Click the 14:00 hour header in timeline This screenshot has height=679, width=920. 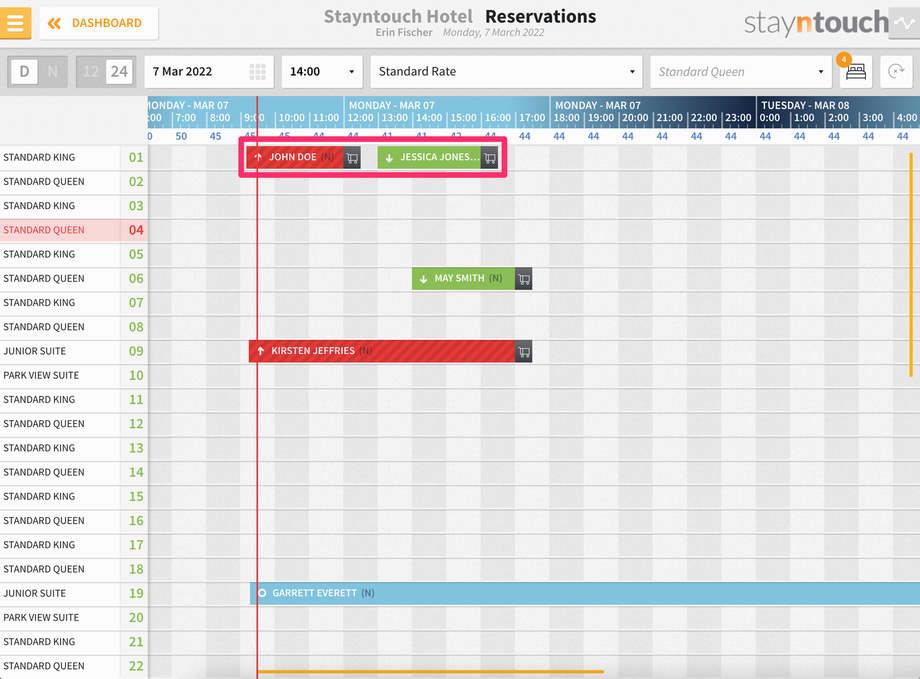[x=429, y=118]
